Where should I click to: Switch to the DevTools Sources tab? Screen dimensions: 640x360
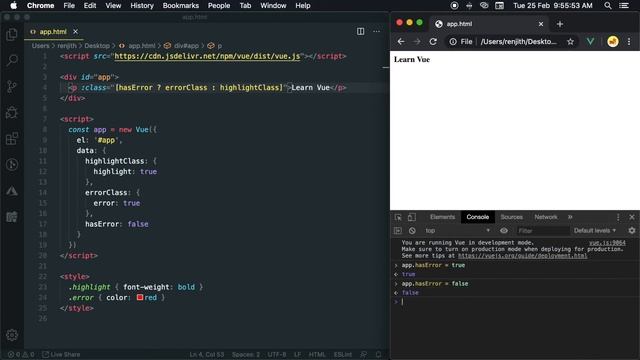[511, 217]
